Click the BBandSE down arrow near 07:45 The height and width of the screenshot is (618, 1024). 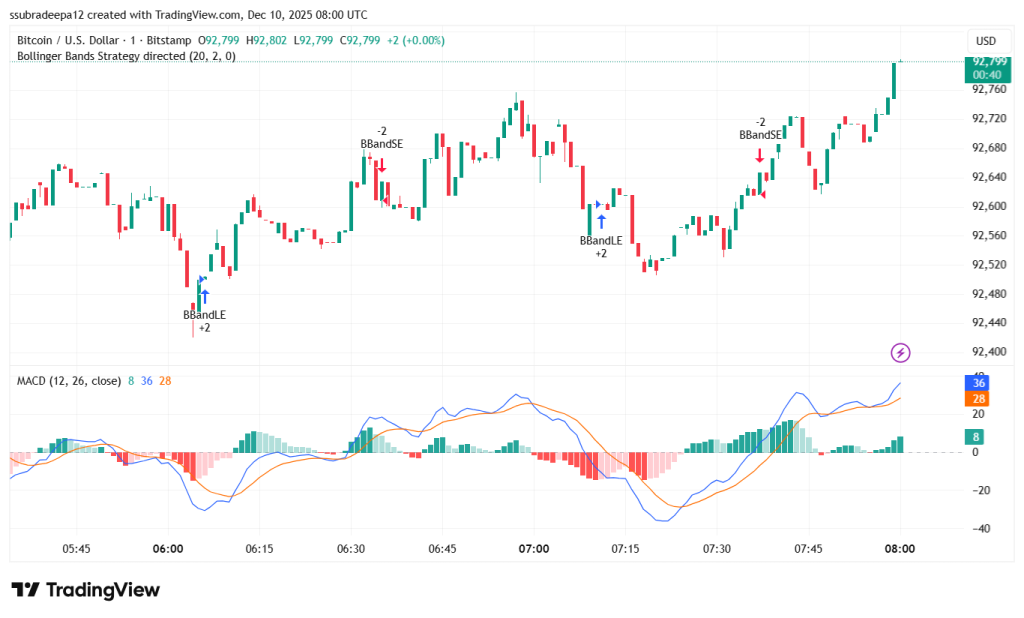(760, 155)
